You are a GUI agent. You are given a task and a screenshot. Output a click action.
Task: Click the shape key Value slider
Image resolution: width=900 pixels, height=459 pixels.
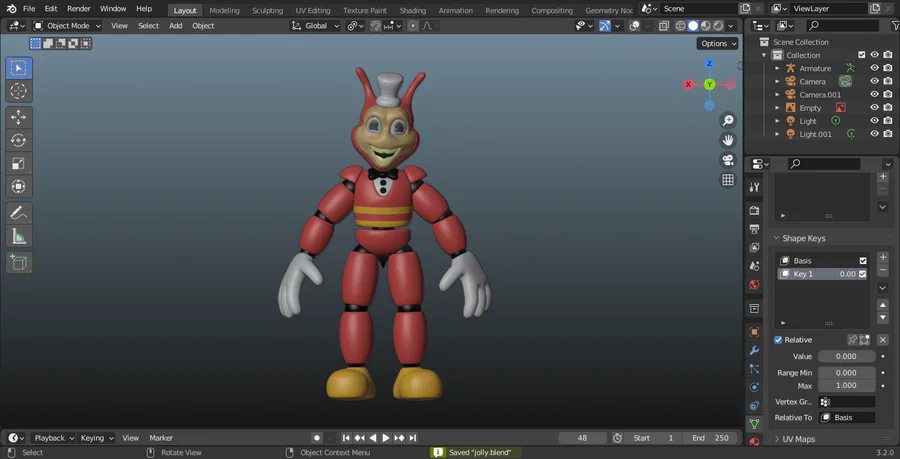[846, 356]
